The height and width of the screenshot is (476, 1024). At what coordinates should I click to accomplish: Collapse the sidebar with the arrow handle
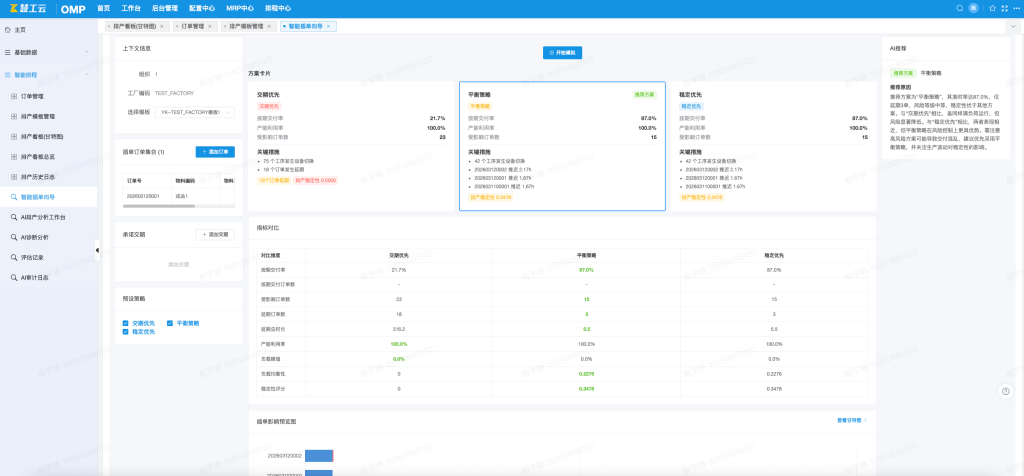tap(97, 250)
